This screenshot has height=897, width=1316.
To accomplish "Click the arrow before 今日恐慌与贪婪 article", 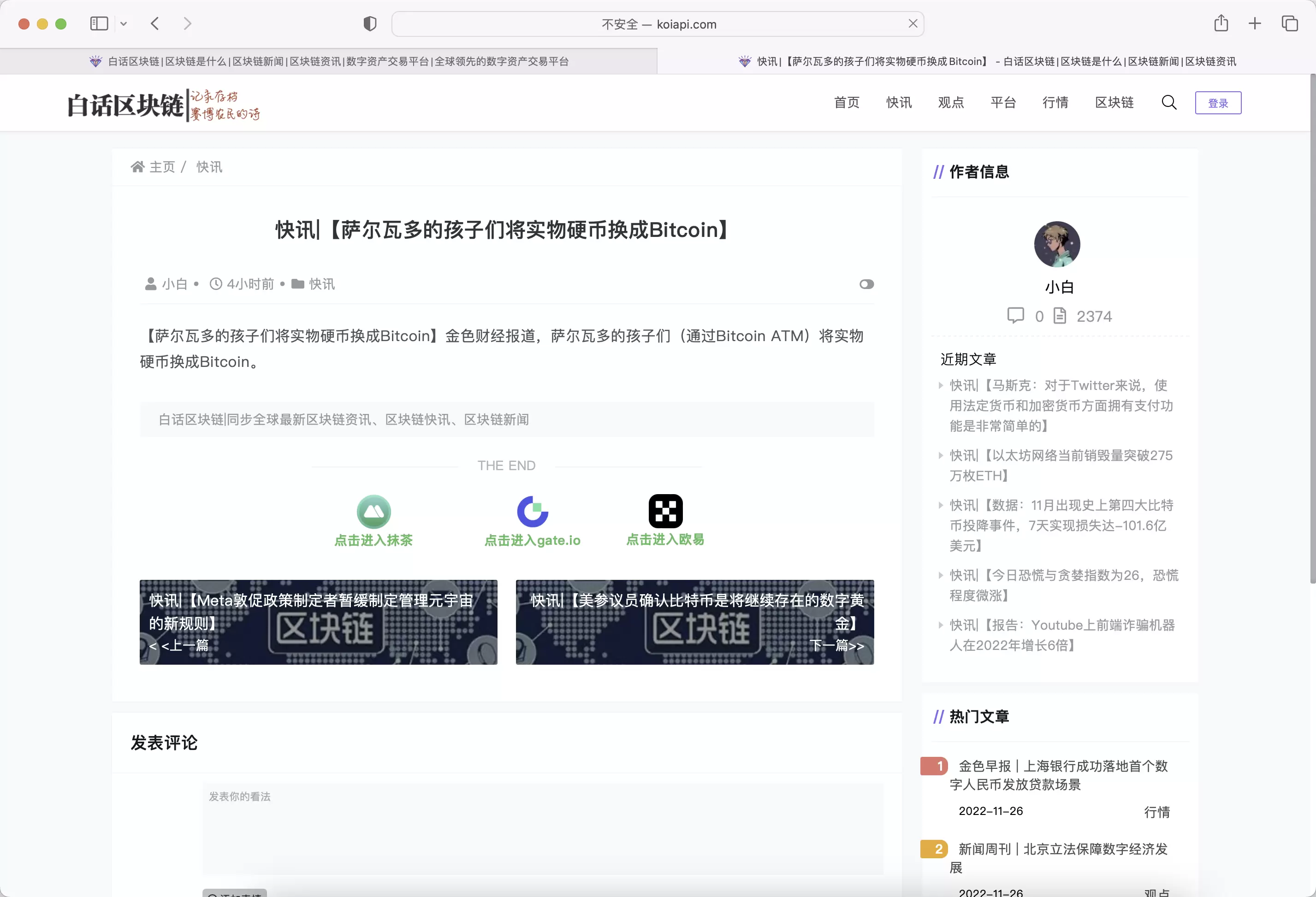I will [x=941, y=576].
